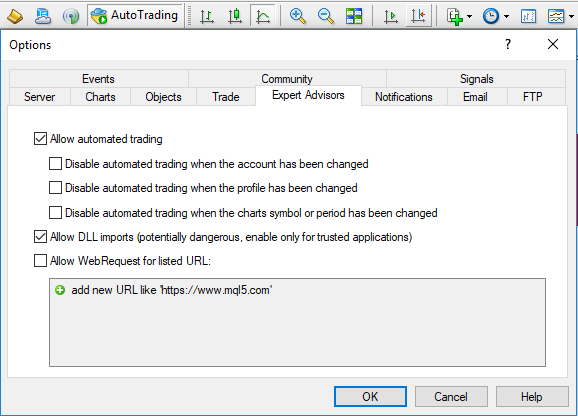Check Allow WebRequest for listed URL
This screenshot has width=578, height=416.
[40, 261]
